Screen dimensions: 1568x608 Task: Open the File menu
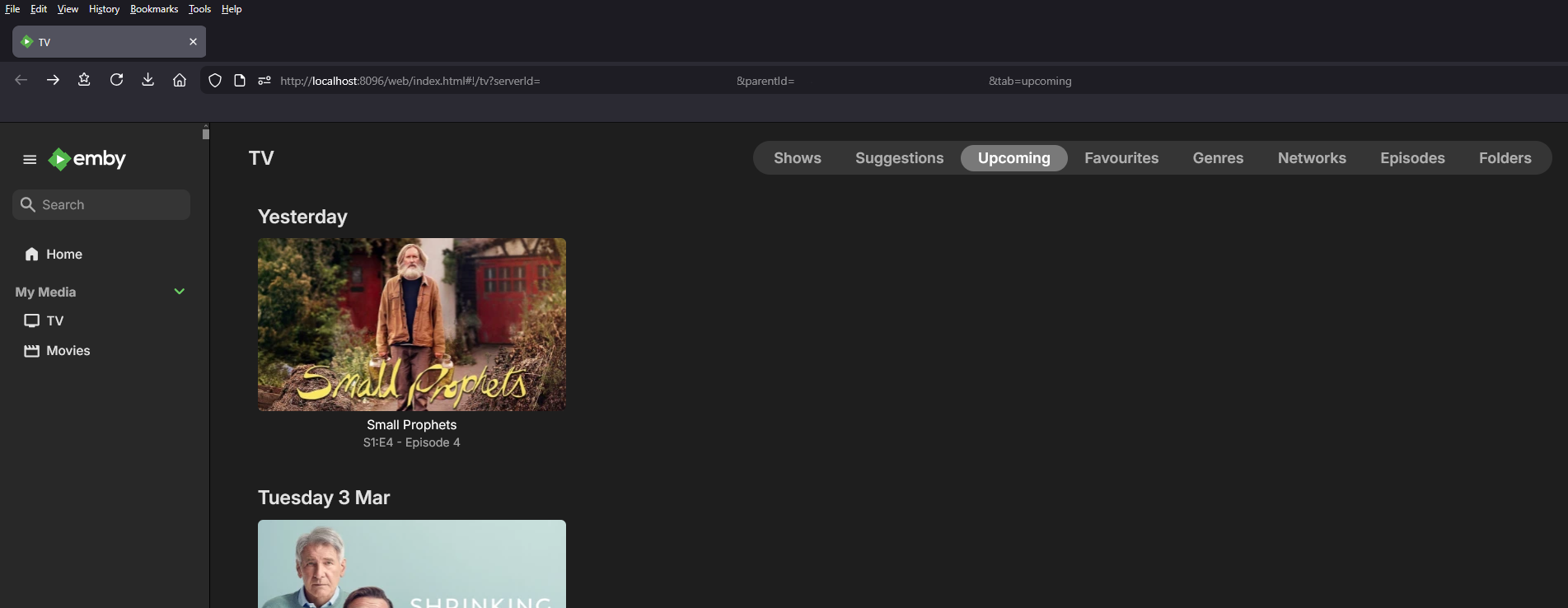12,9
